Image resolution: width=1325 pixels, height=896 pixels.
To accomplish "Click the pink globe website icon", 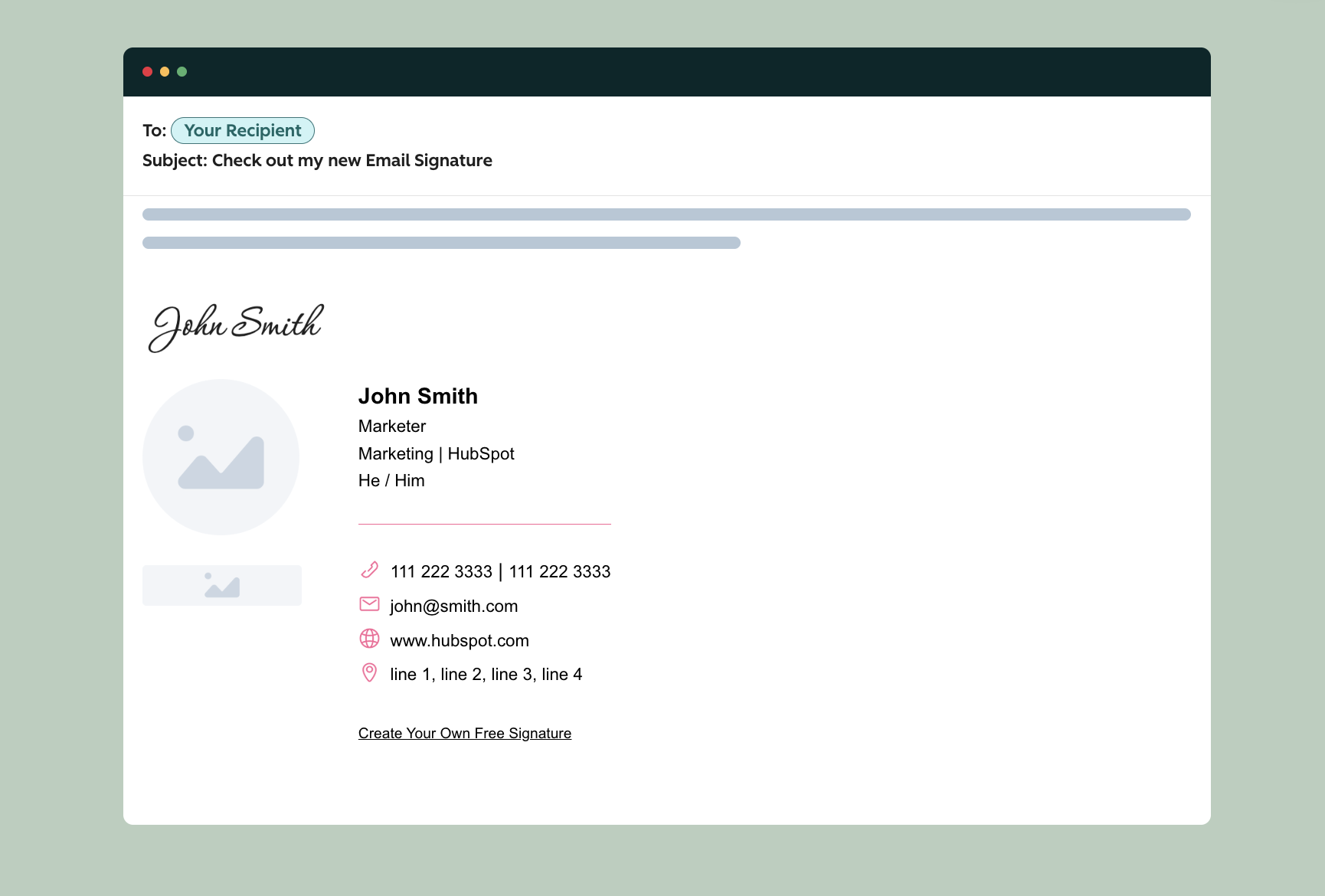I will click(369, 638).
